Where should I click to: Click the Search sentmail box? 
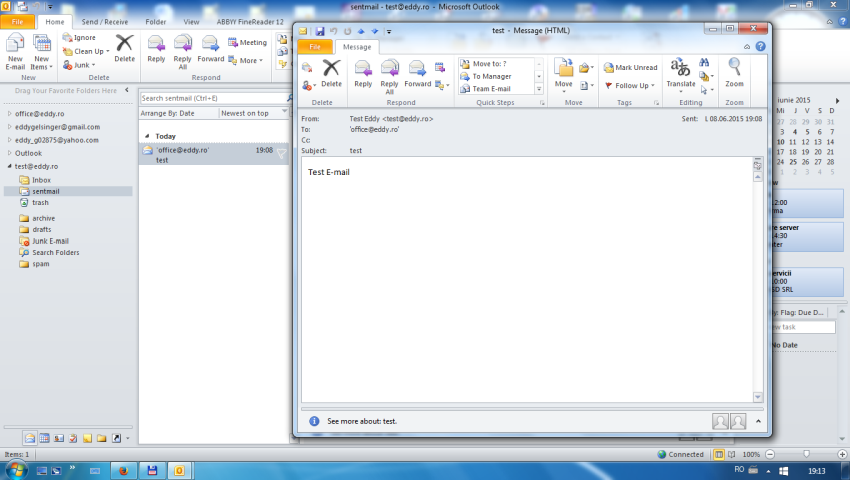click(212, 98)
